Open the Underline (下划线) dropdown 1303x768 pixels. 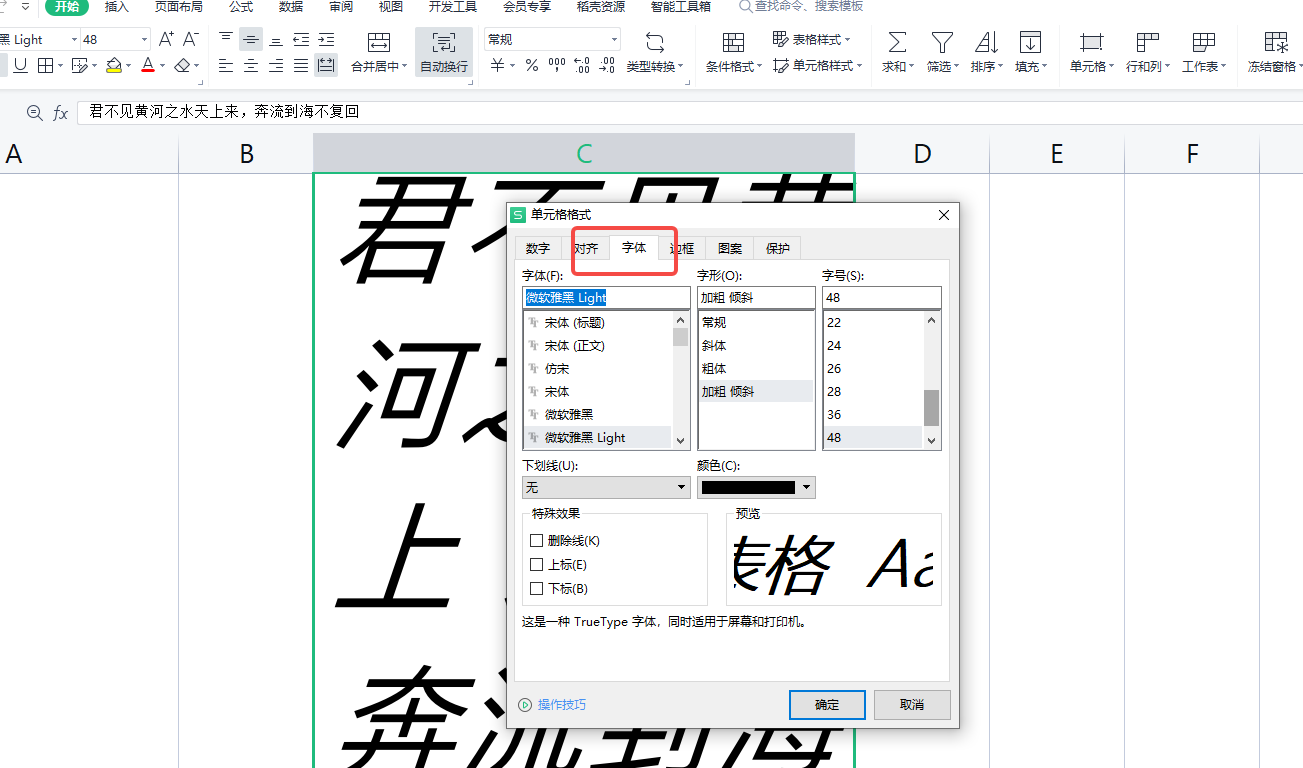coord(606,488)
